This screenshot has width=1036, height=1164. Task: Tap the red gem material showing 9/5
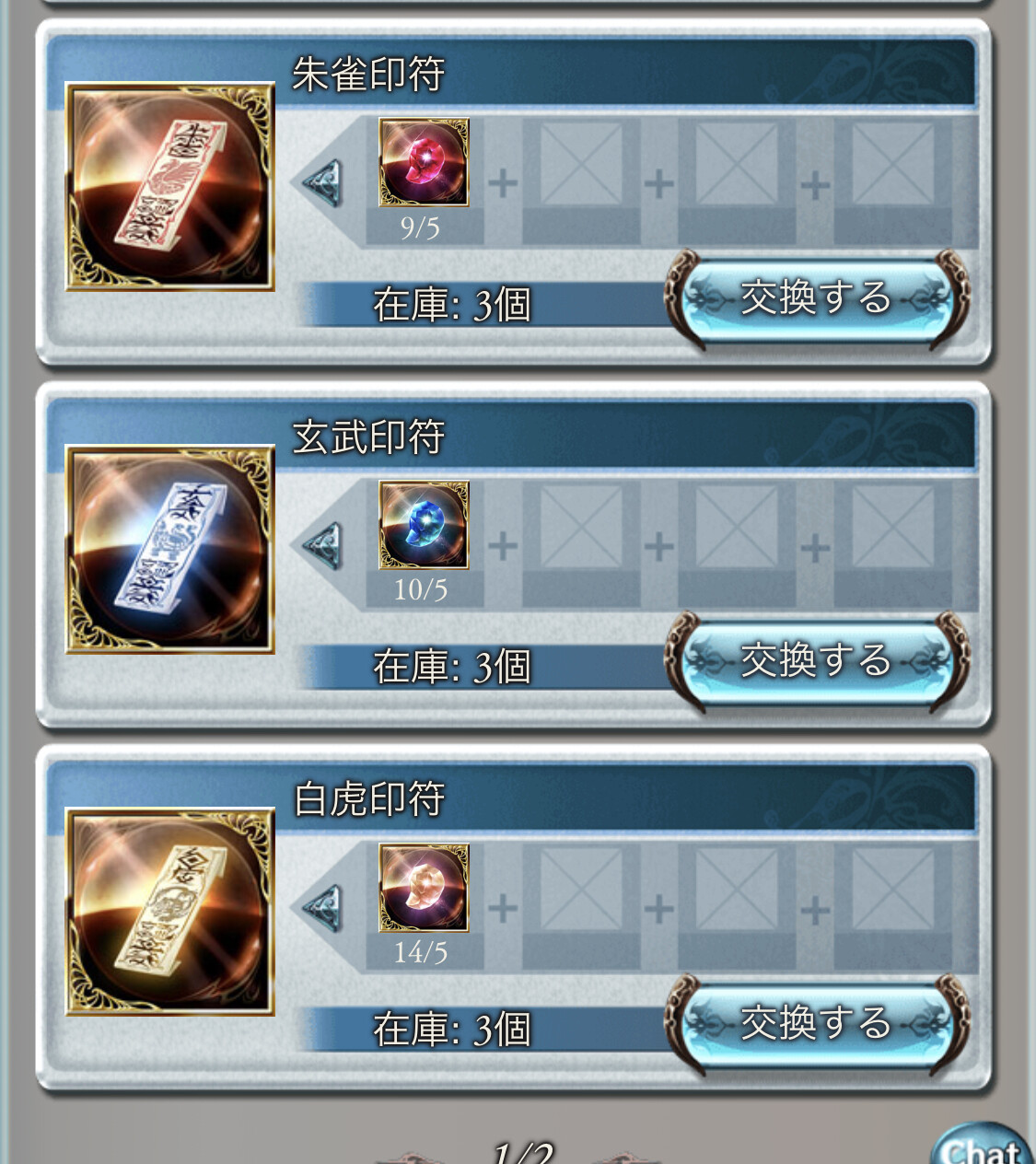click(x=424, y=162)
